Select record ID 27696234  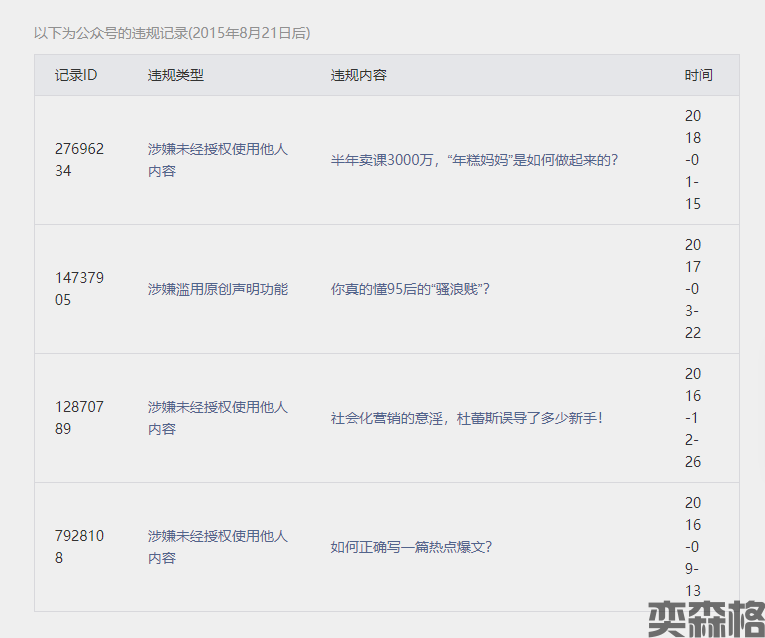click(x=79, y=160)
